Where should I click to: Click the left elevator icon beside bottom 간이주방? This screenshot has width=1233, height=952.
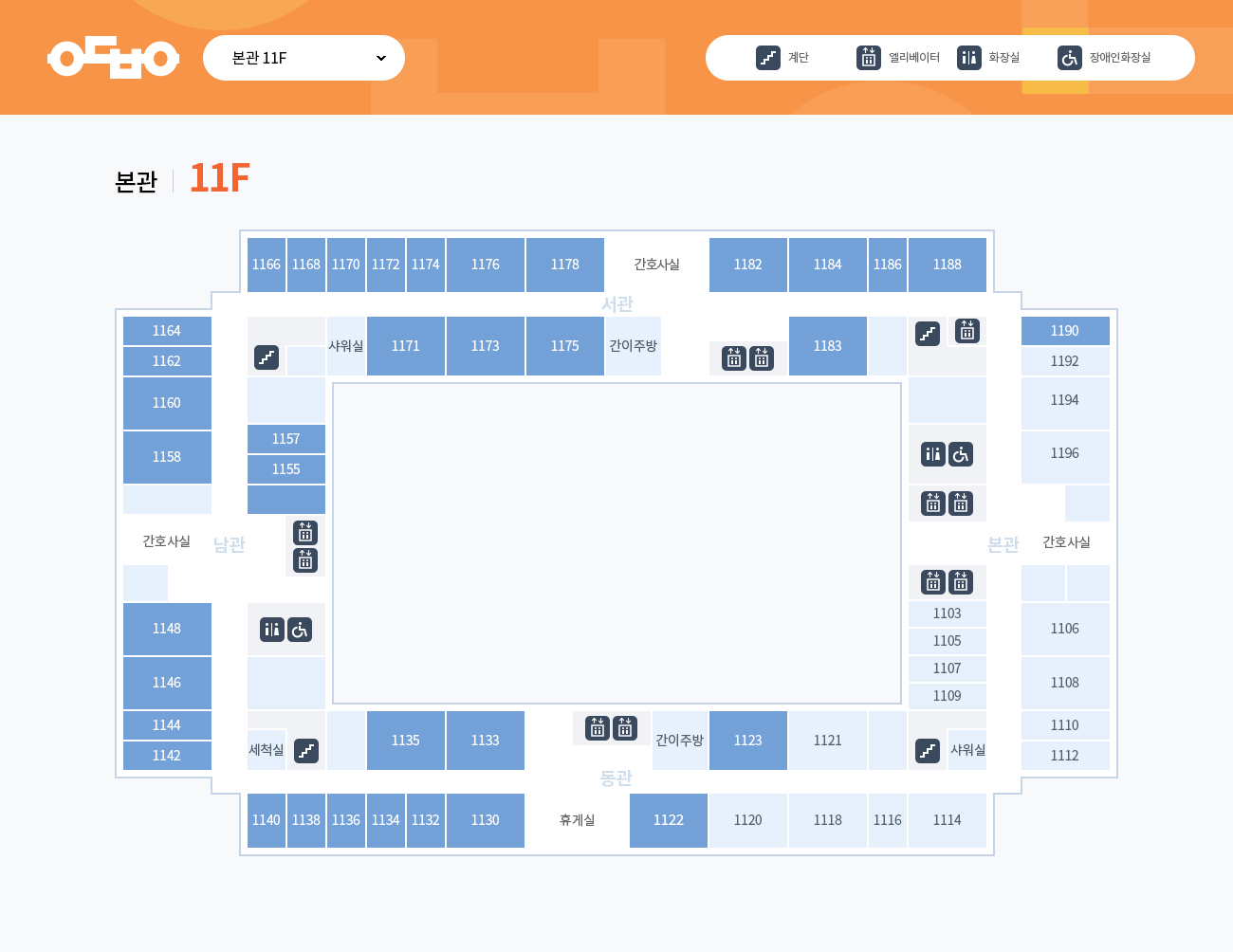tap(598, 727)
